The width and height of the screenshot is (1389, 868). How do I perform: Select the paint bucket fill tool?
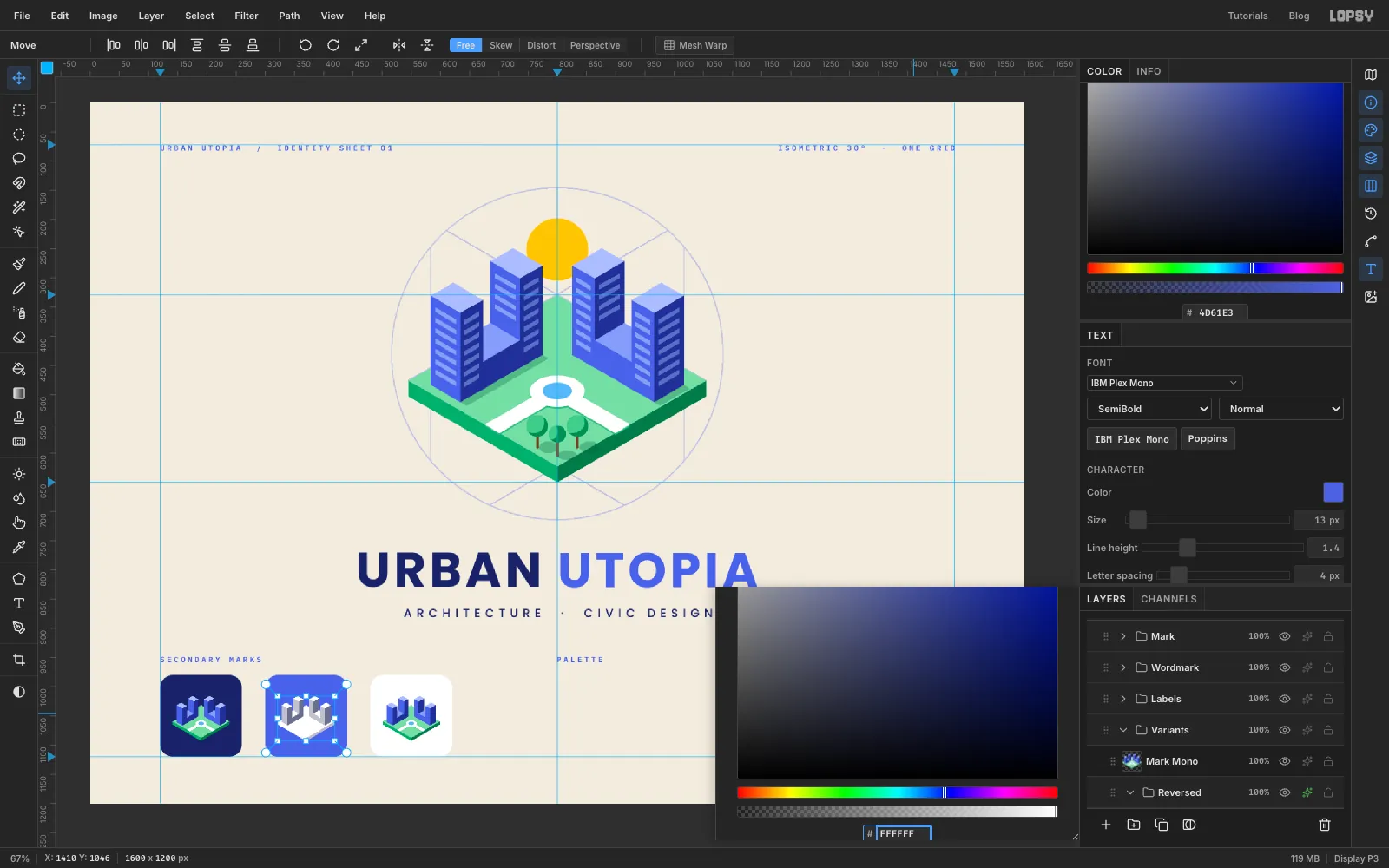tap(19, 369)
